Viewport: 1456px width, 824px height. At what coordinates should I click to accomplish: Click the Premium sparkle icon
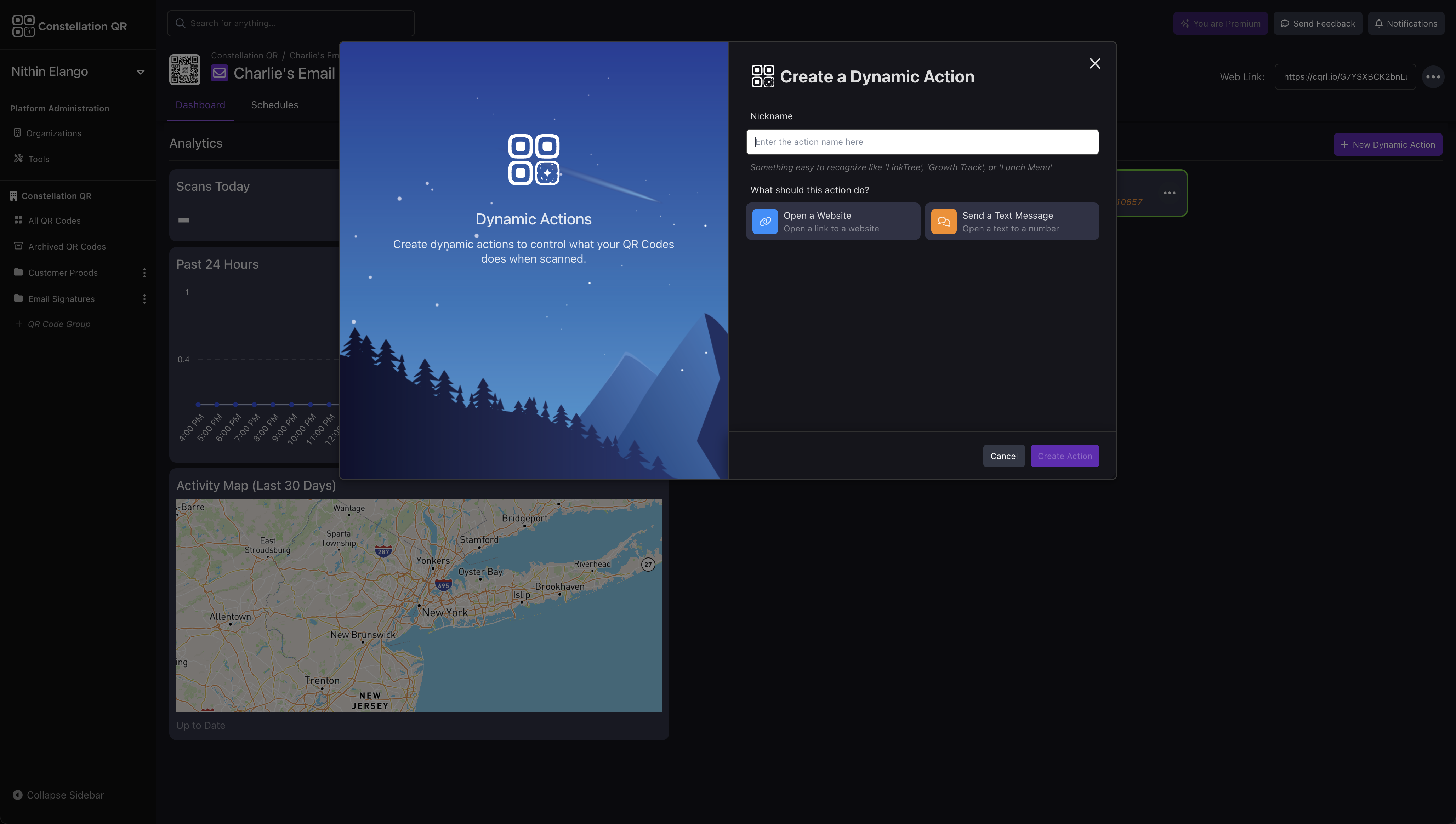click(x=1184, y=23)
